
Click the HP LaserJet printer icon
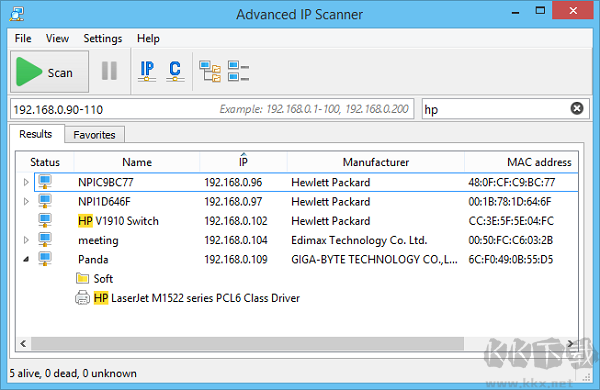point(82,297)
